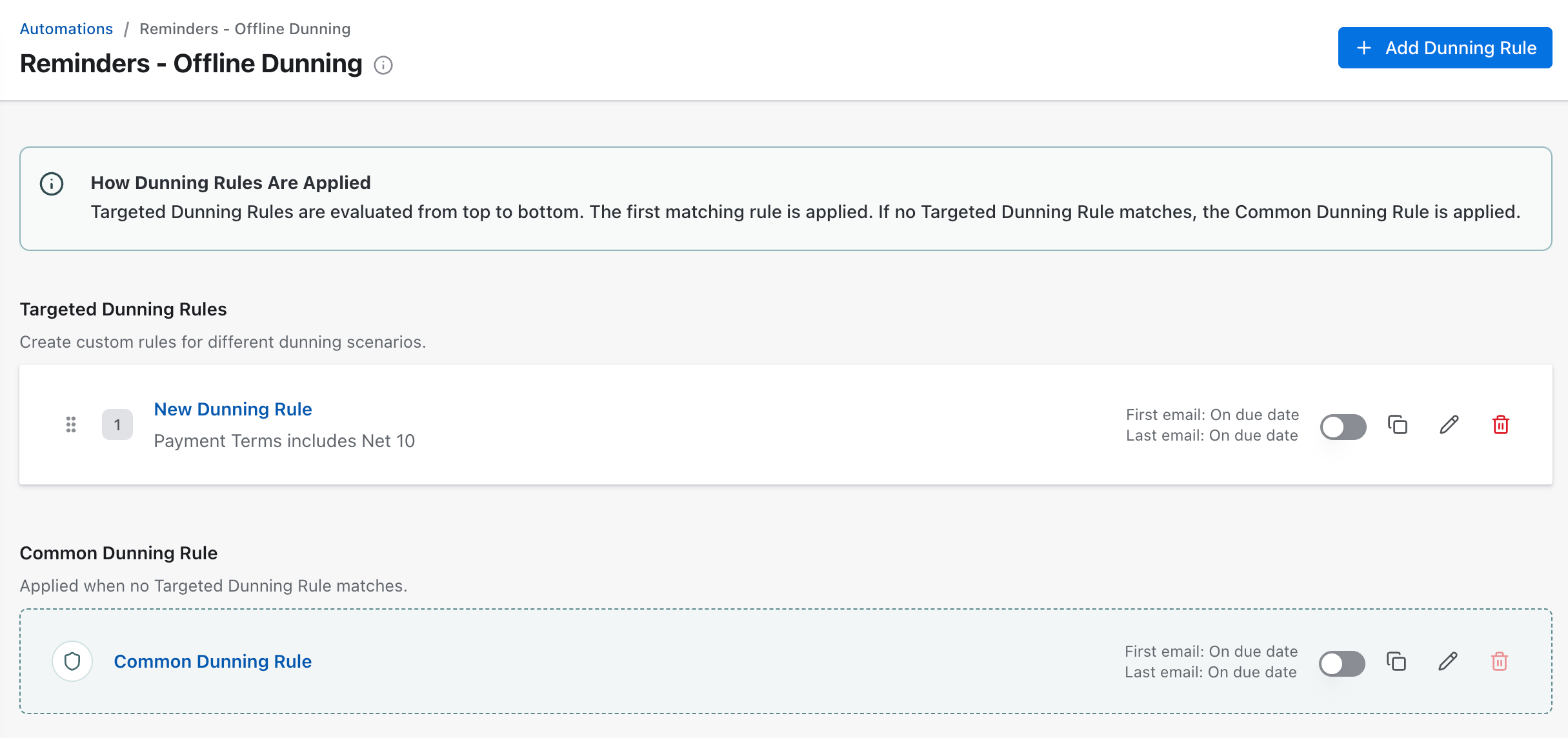This screenshot has height=738, width=1568.
Task: Click the info icon in the How Dunning Rules banner
Action: (x=52, y=184)
